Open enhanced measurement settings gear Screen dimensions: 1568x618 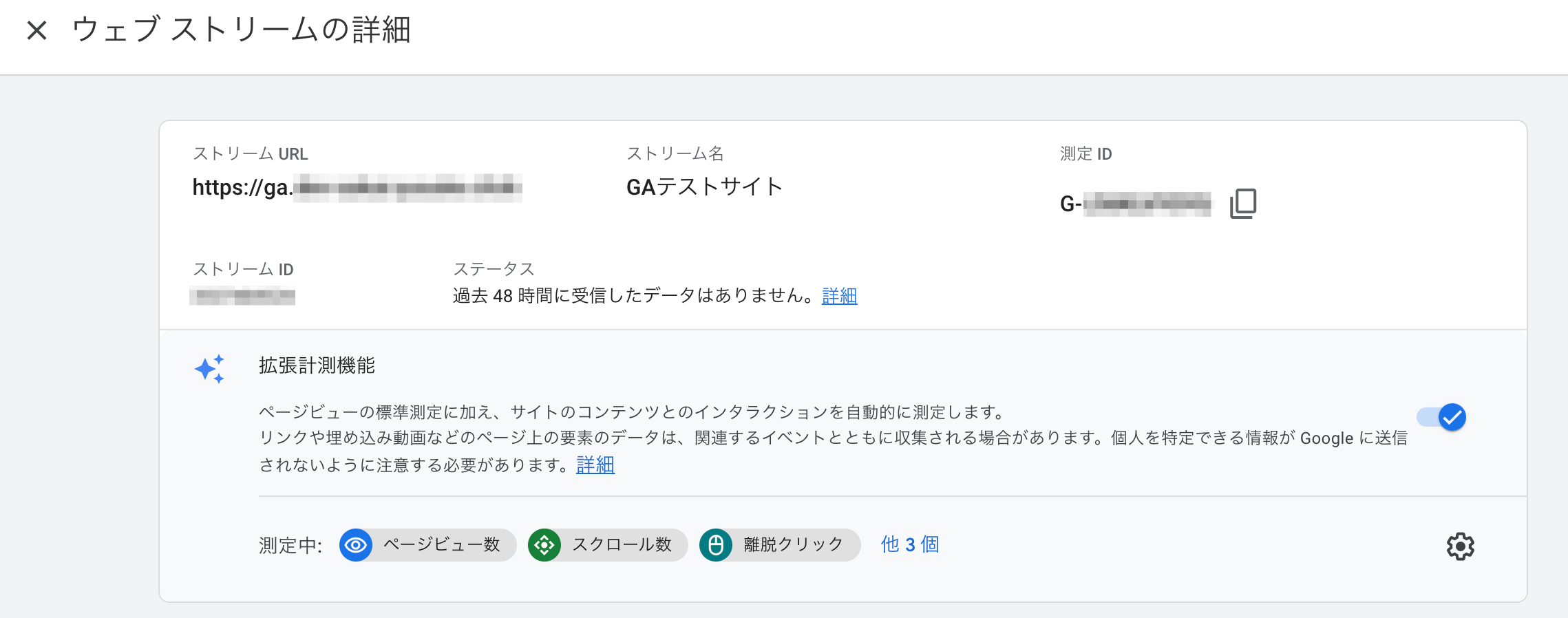point(1460,546)
